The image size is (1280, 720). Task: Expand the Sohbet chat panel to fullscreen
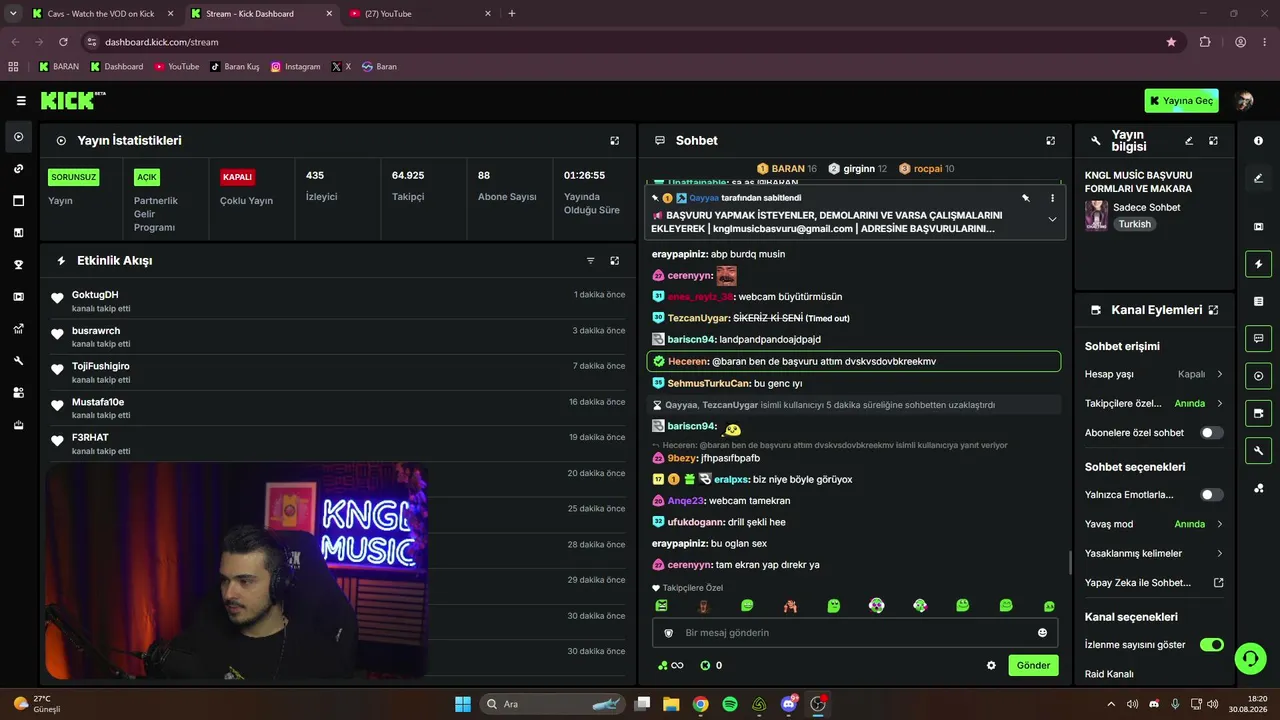(x=1050, y=141)
